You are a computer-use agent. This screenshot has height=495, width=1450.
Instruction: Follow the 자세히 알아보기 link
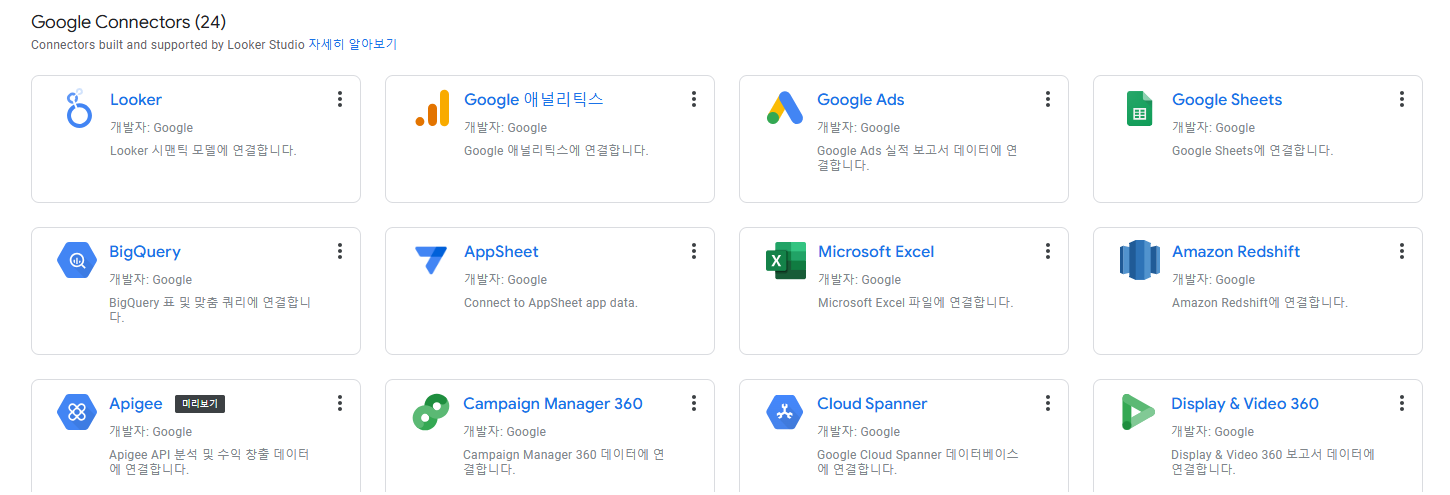click(352, 44)
